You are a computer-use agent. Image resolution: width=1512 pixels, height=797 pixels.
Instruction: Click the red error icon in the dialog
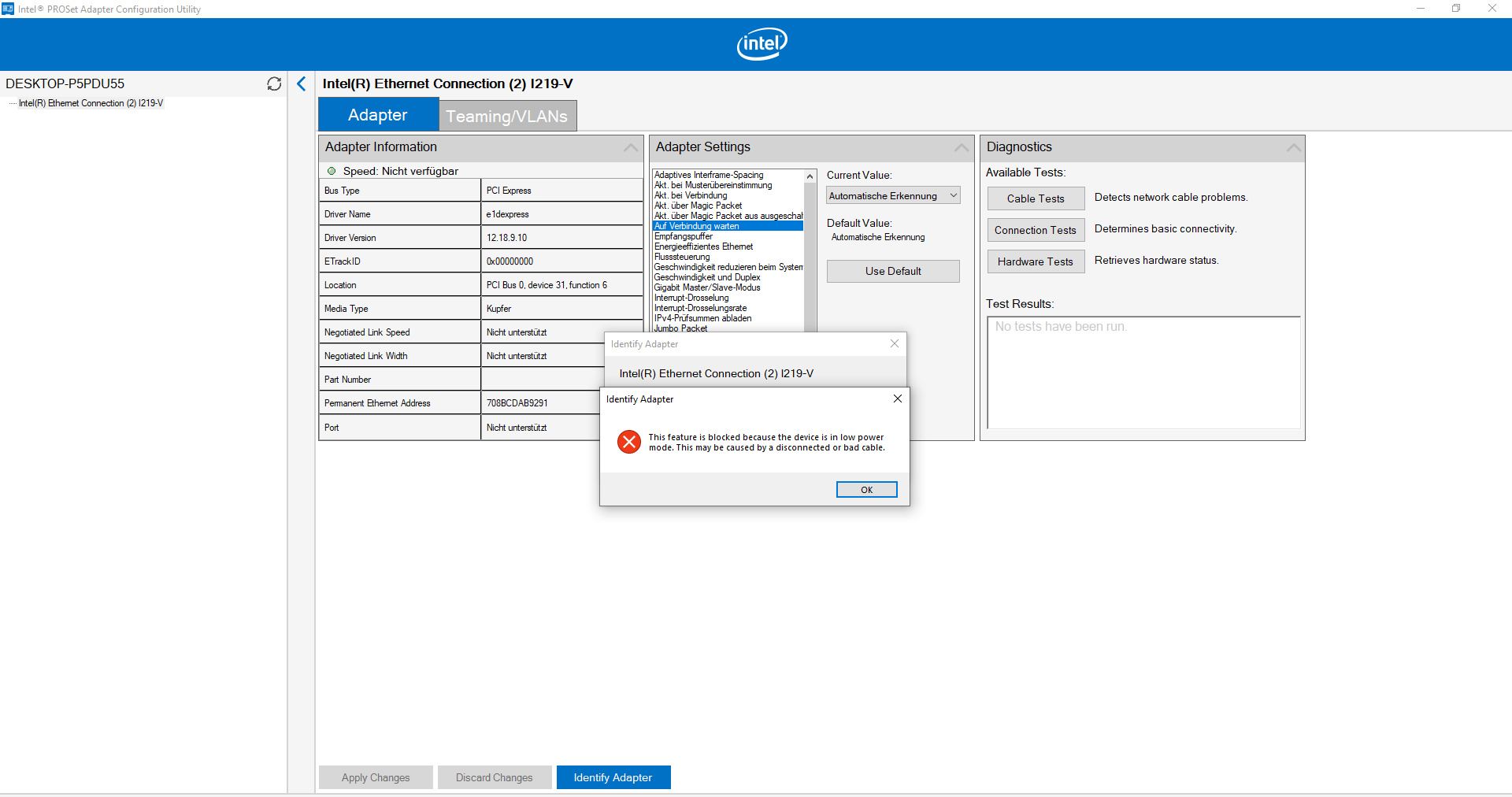(x=629, y=442)
